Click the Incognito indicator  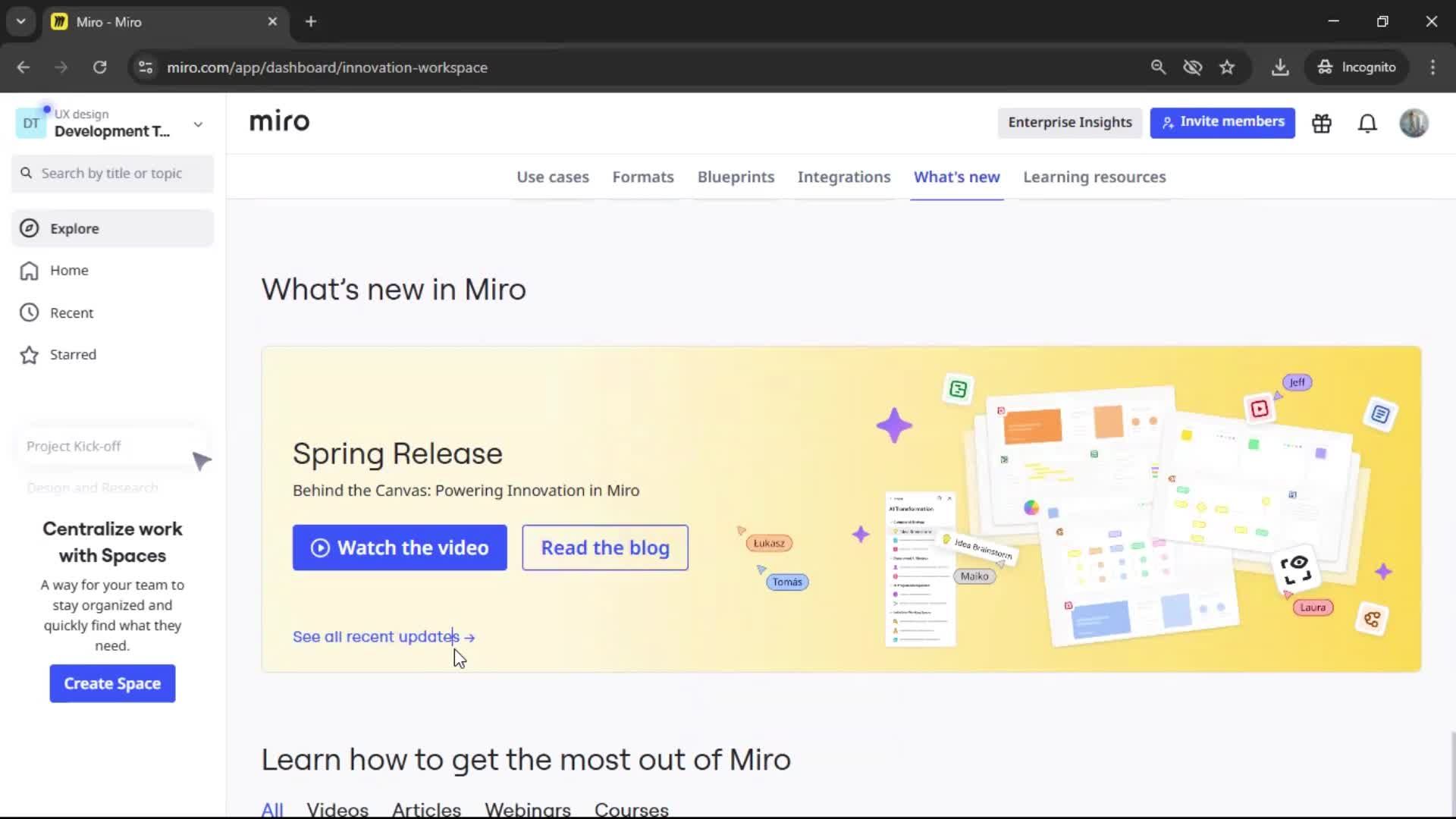[1357, 67]
